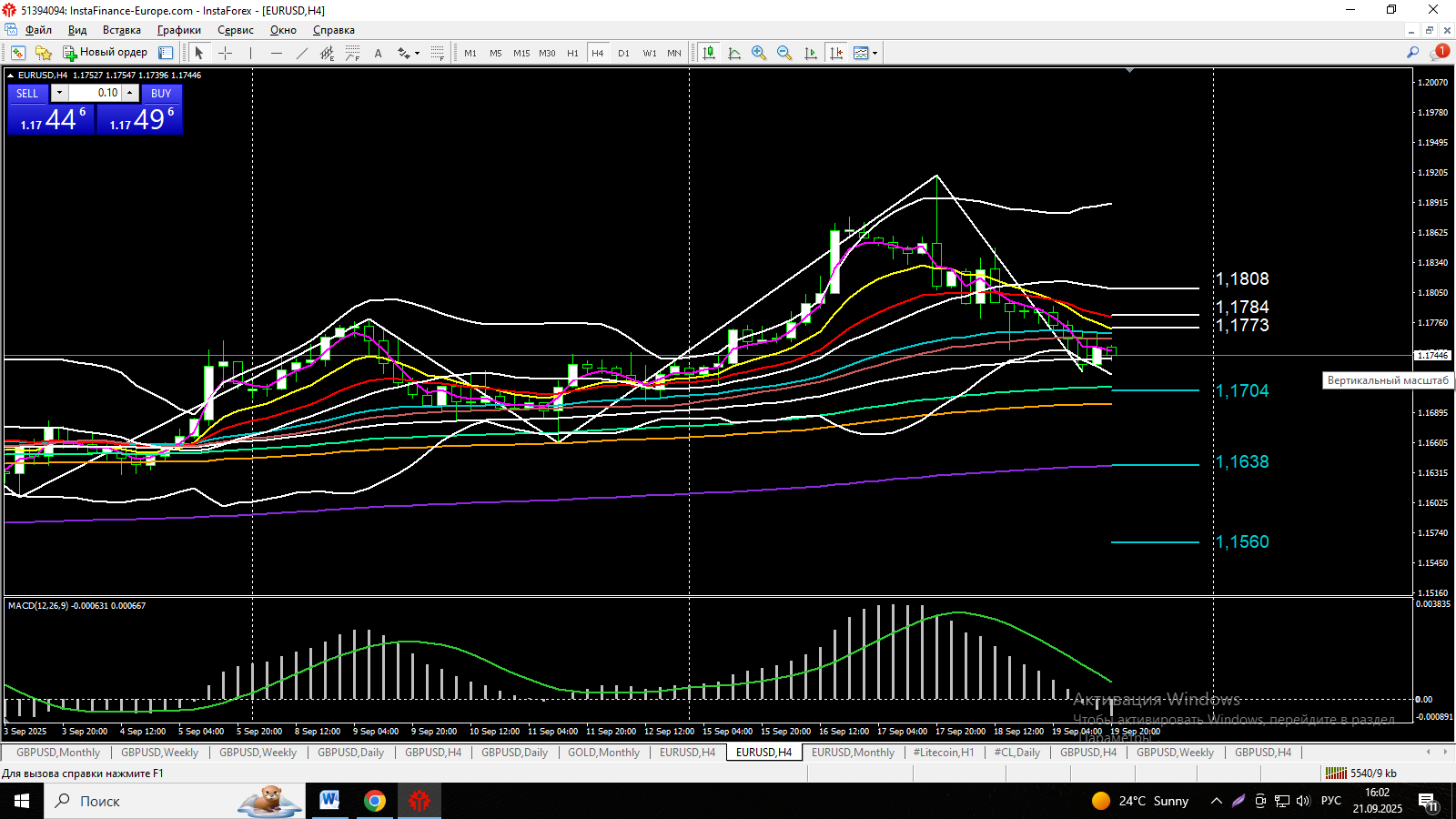Viewport: 1456px width, 819px height.
Task: Select the crosshair tool
Action: [225, 53]
